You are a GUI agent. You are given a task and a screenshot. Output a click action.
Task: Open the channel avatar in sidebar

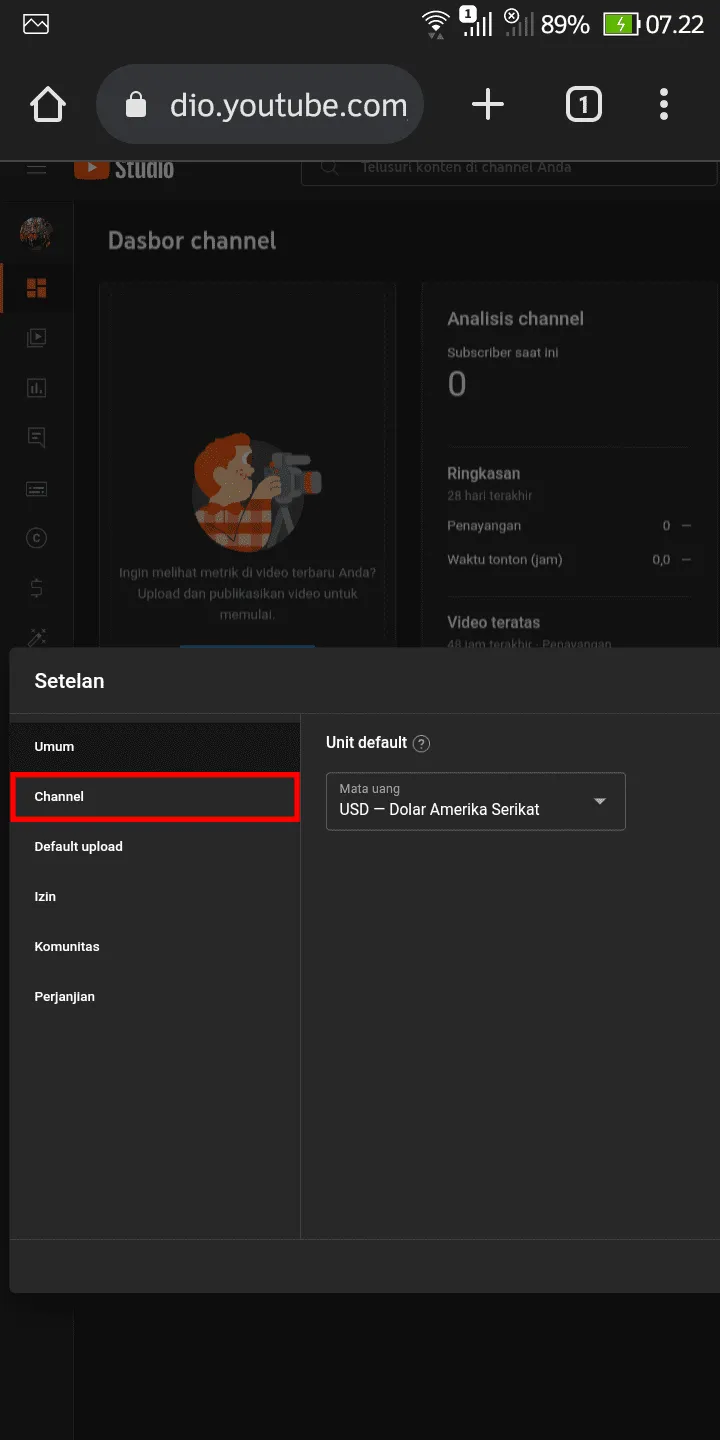tap(37, 234)
